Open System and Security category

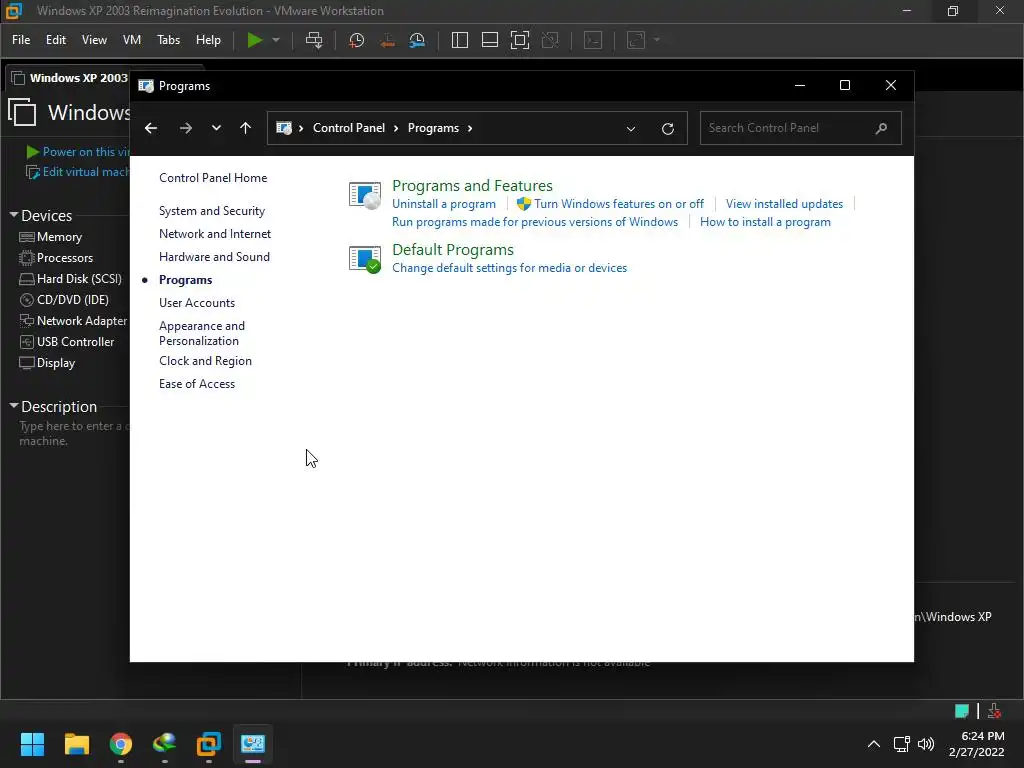212,211
